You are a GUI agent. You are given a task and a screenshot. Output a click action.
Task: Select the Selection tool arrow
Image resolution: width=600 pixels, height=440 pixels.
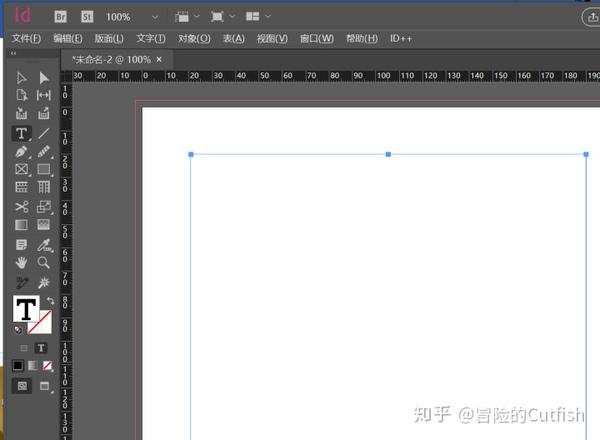(21, 78)
